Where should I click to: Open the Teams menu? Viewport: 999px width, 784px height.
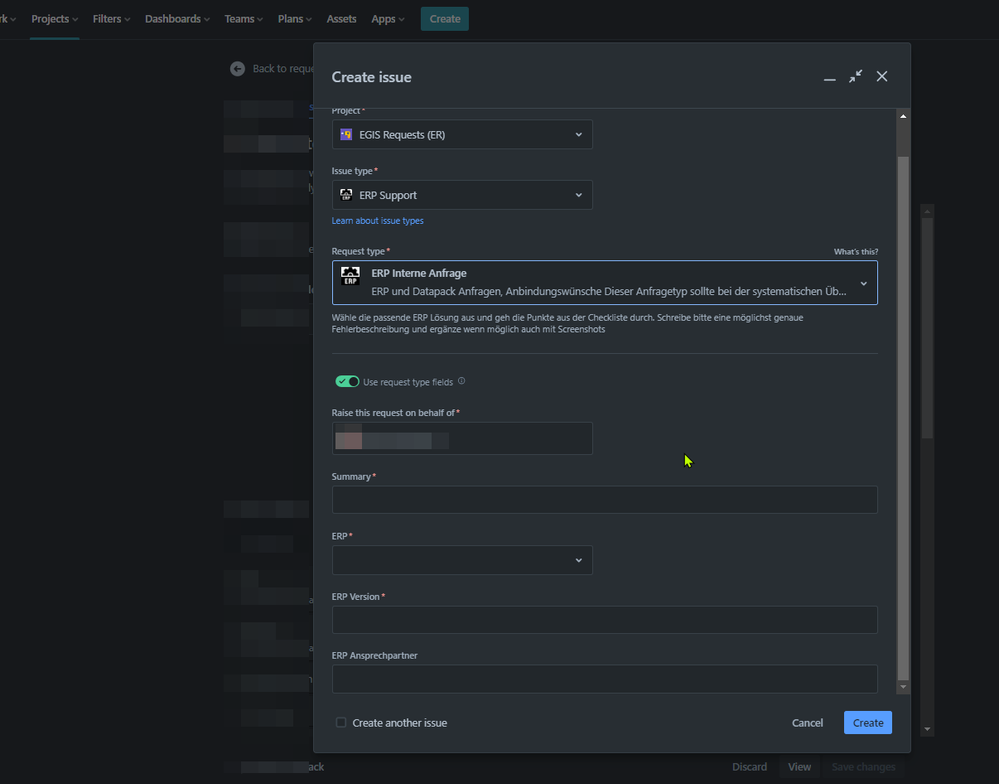click(x=243, y=19)
